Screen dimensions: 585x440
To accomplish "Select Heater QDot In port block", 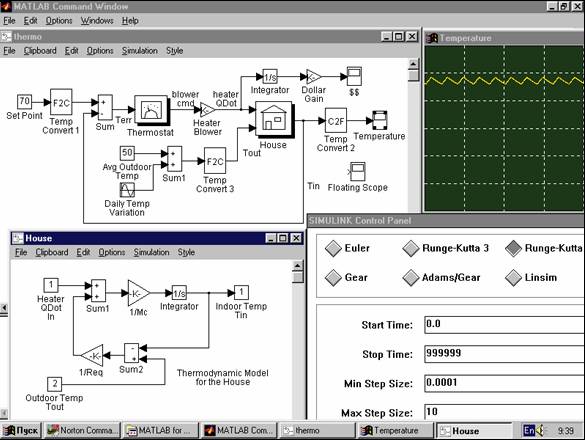I will pyautogui.click(x=51, y=285).
